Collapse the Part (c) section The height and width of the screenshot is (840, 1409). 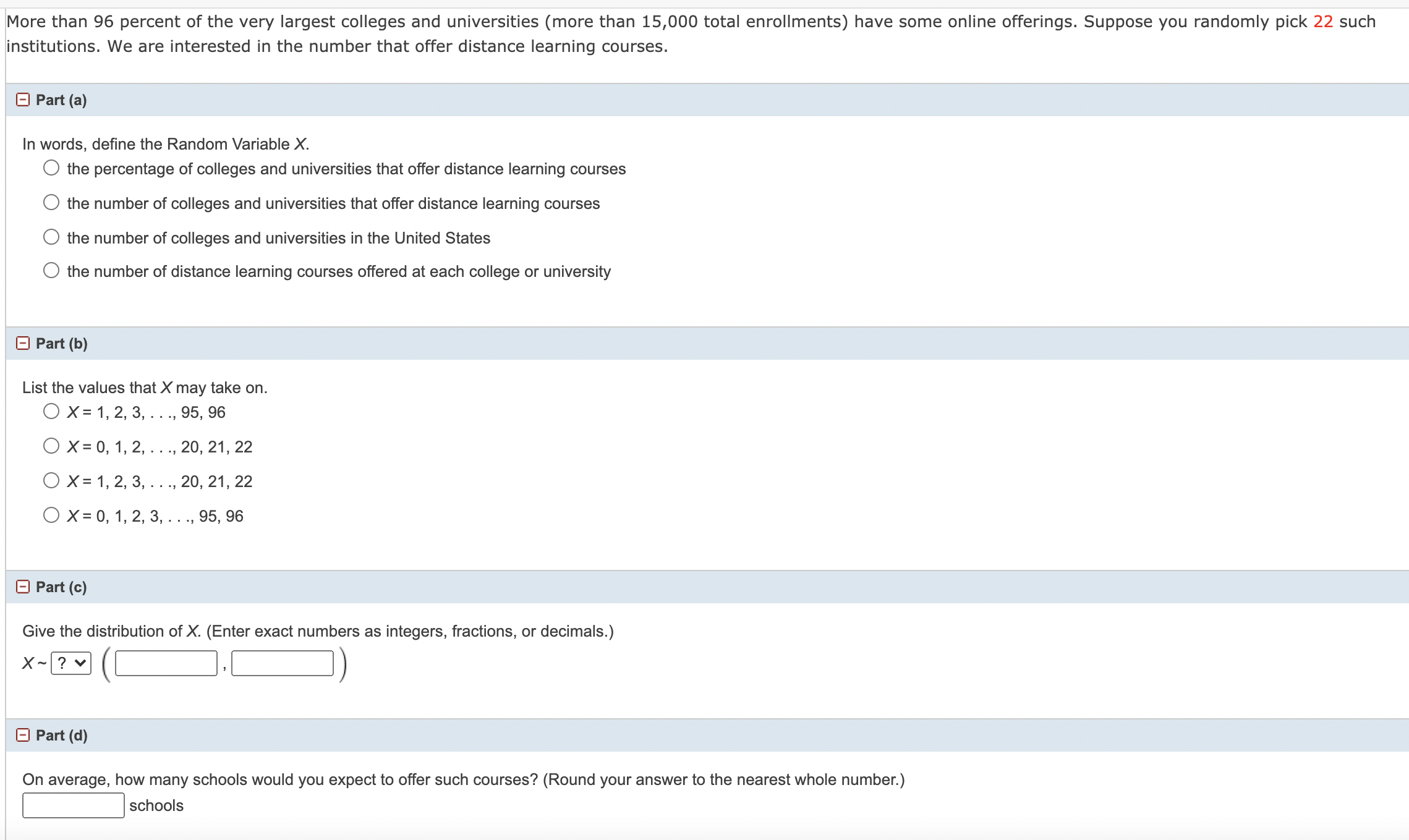[22, 587]
